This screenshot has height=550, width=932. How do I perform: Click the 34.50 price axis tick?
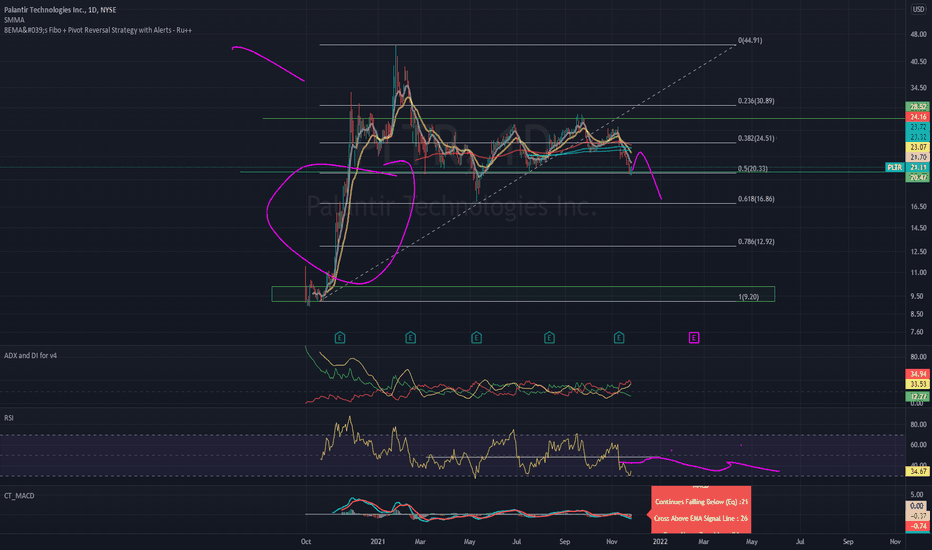918,88
